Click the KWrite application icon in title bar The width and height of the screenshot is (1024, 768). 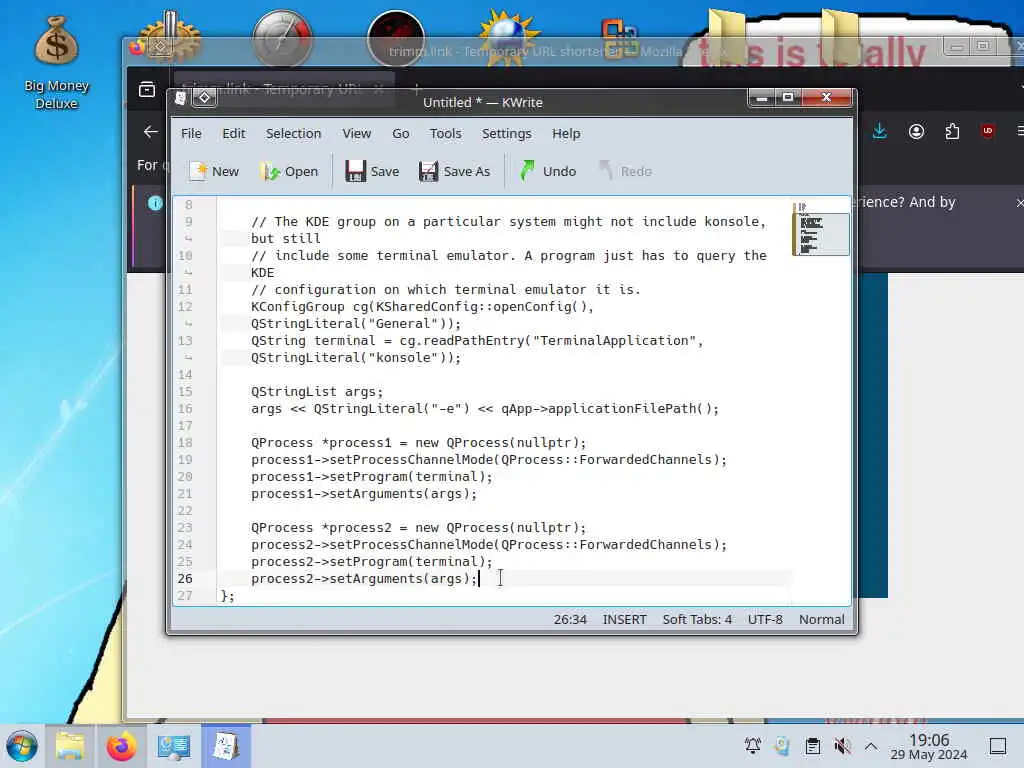pyautogui.click(x=181, y=98)
